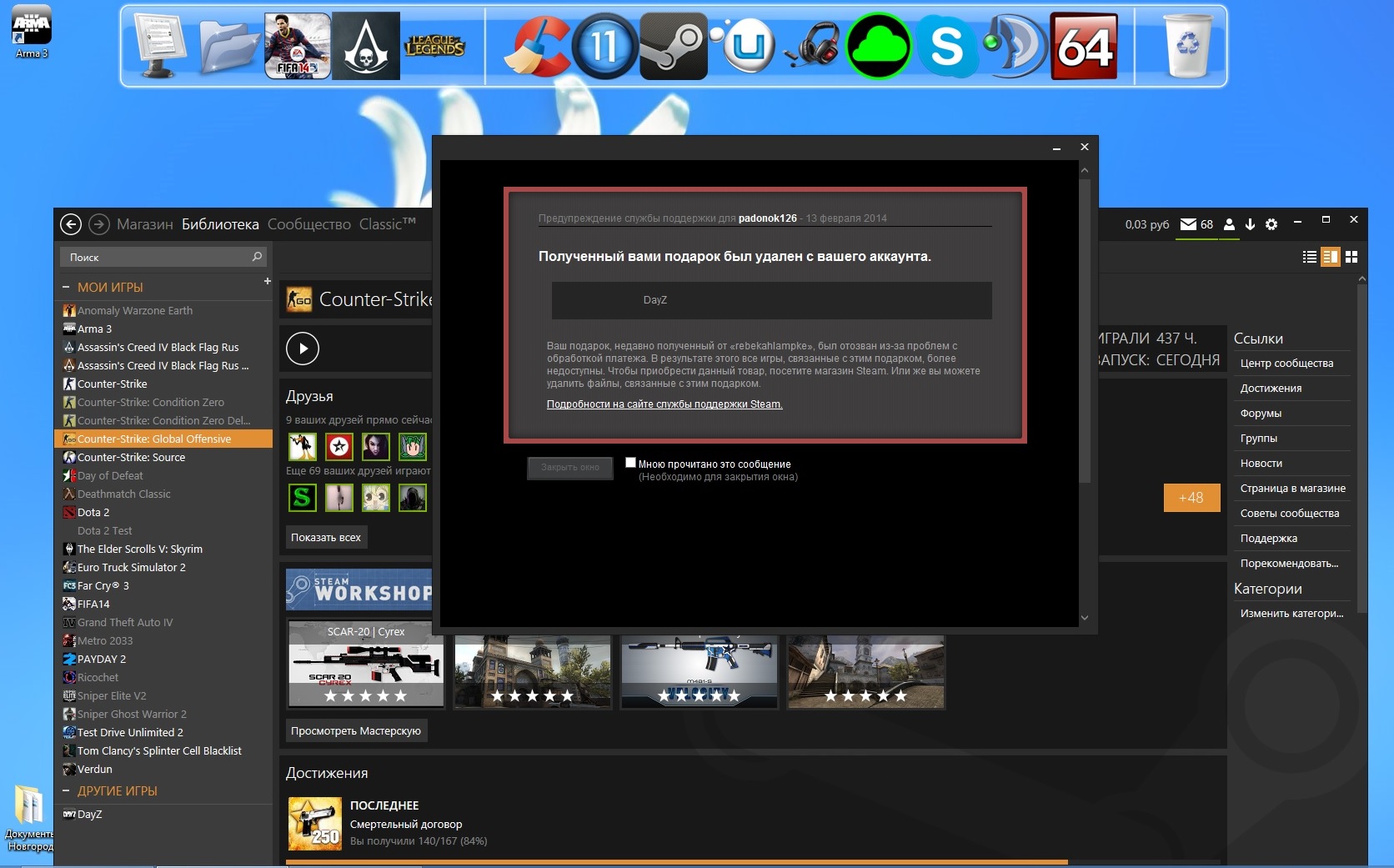Open the SCAR-20 Cyrex workshop thumbnail

(365, 664)
